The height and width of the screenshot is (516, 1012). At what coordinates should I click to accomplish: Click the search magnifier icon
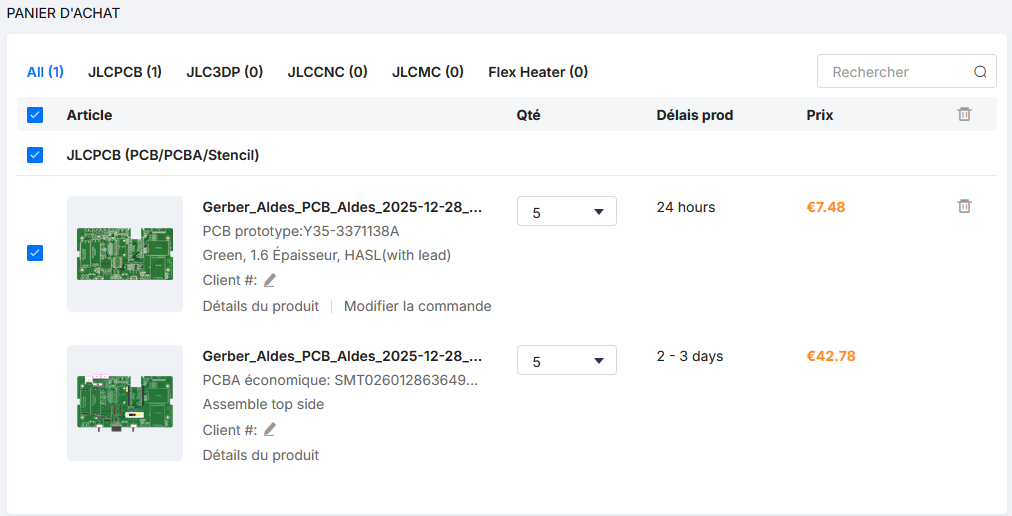980,72
